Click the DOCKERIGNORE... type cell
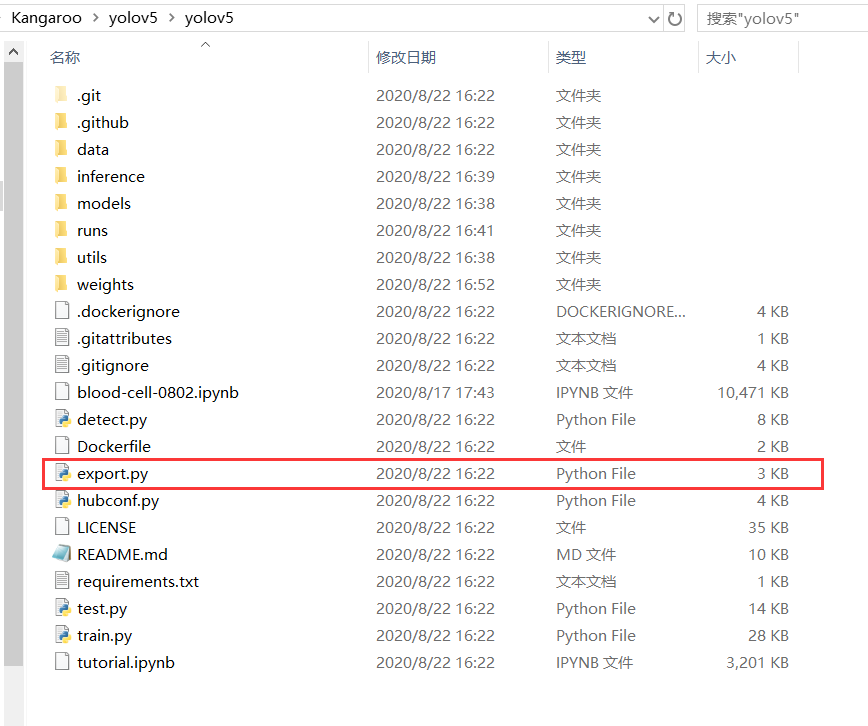 click(x=621, y=312)
